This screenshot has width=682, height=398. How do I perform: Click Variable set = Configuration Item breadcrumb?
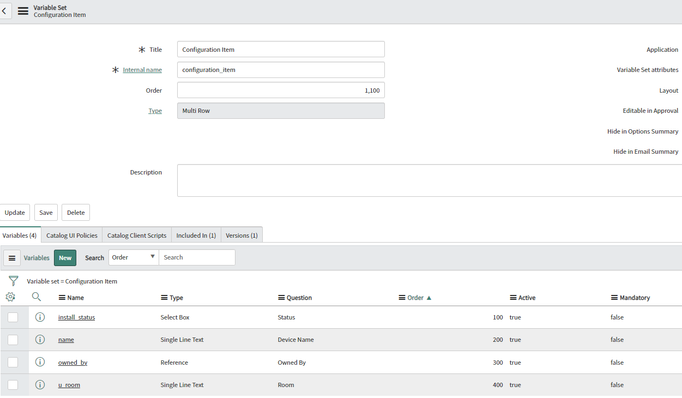pyautogui.click(x=72, y=281)
